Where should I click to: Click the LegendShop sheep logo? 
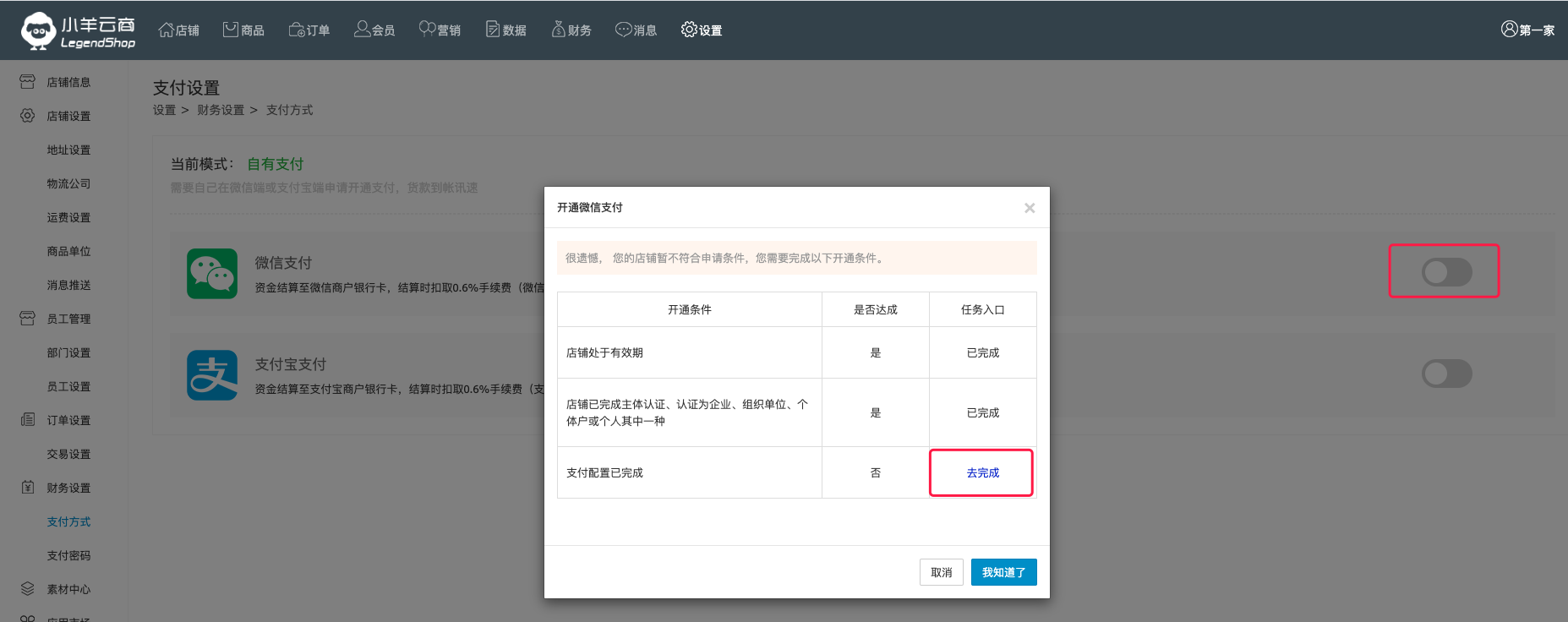tap(39, 30)
